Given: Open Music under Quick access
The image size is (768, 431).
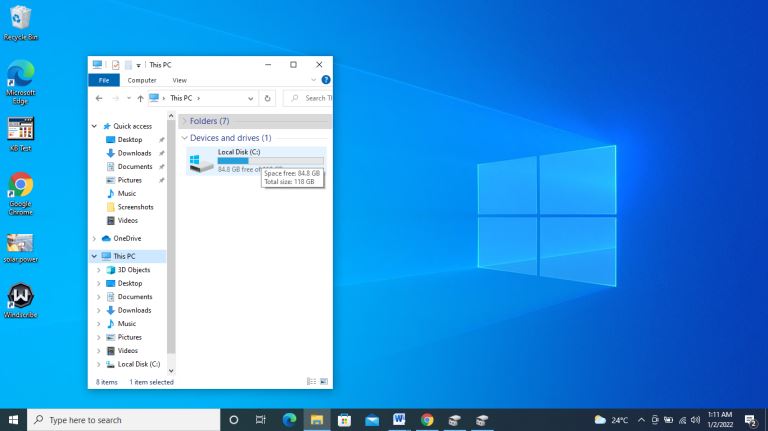Looking at the screenshot, I should pos(126,193).
